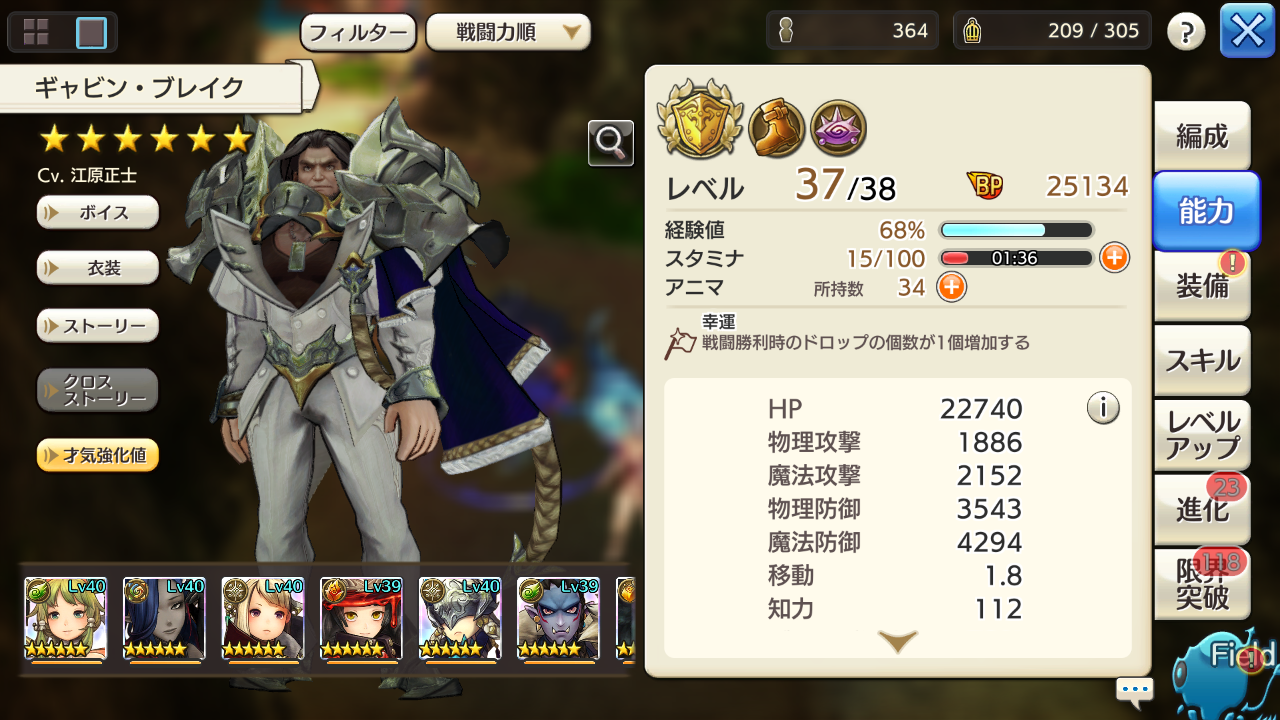Tap the アニマ plus icon
1280x720 pixels.
click(x=951, y=288)
